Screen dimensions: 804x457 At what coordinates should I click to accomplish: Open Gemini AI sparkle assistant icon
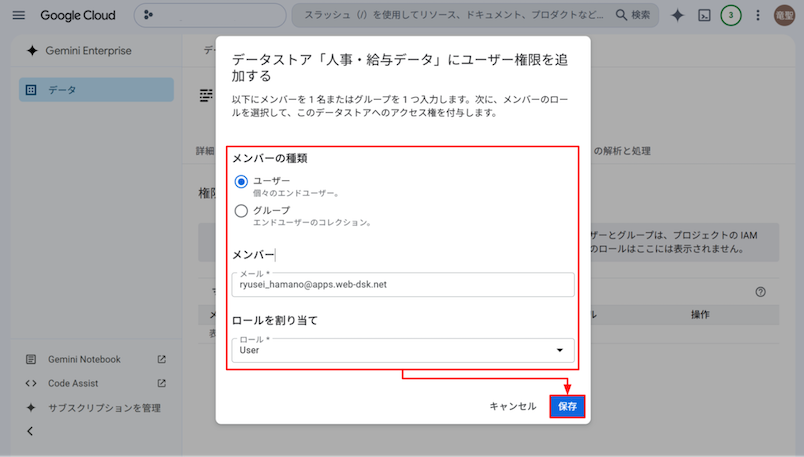(x=677, y=15)
